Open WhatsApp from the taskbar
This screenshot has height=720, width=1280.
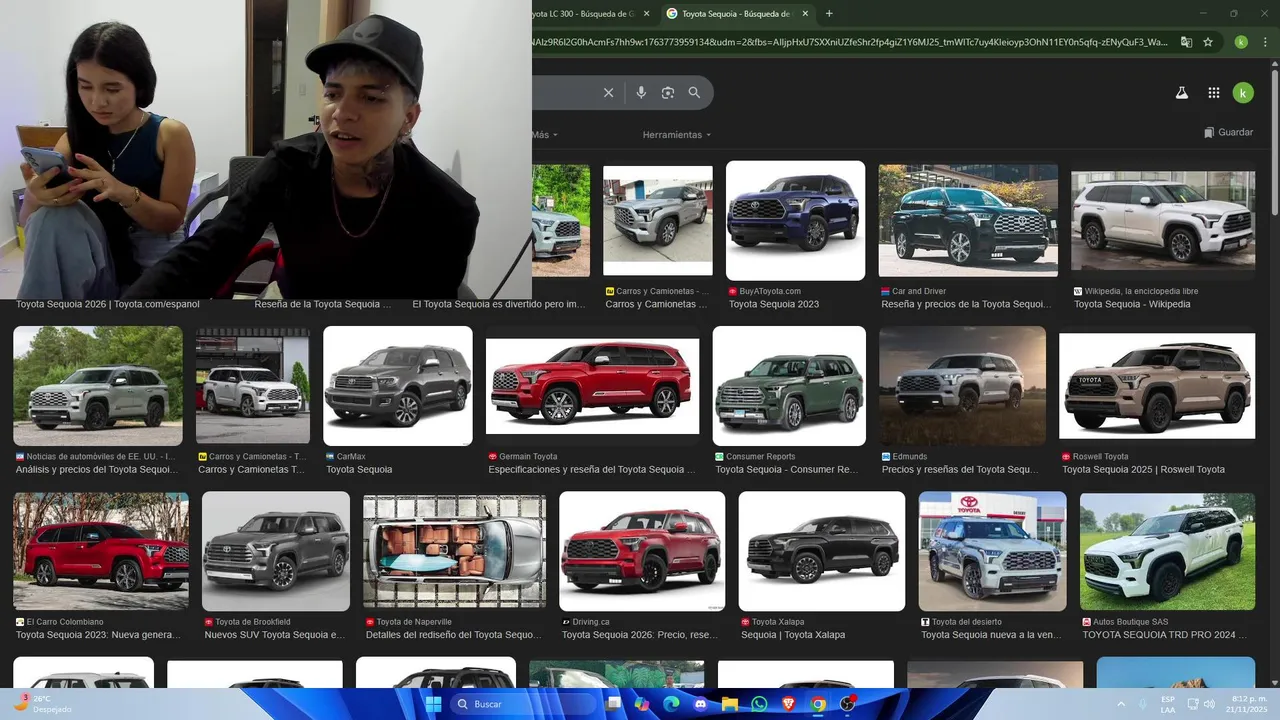click(x=759, y=704)
